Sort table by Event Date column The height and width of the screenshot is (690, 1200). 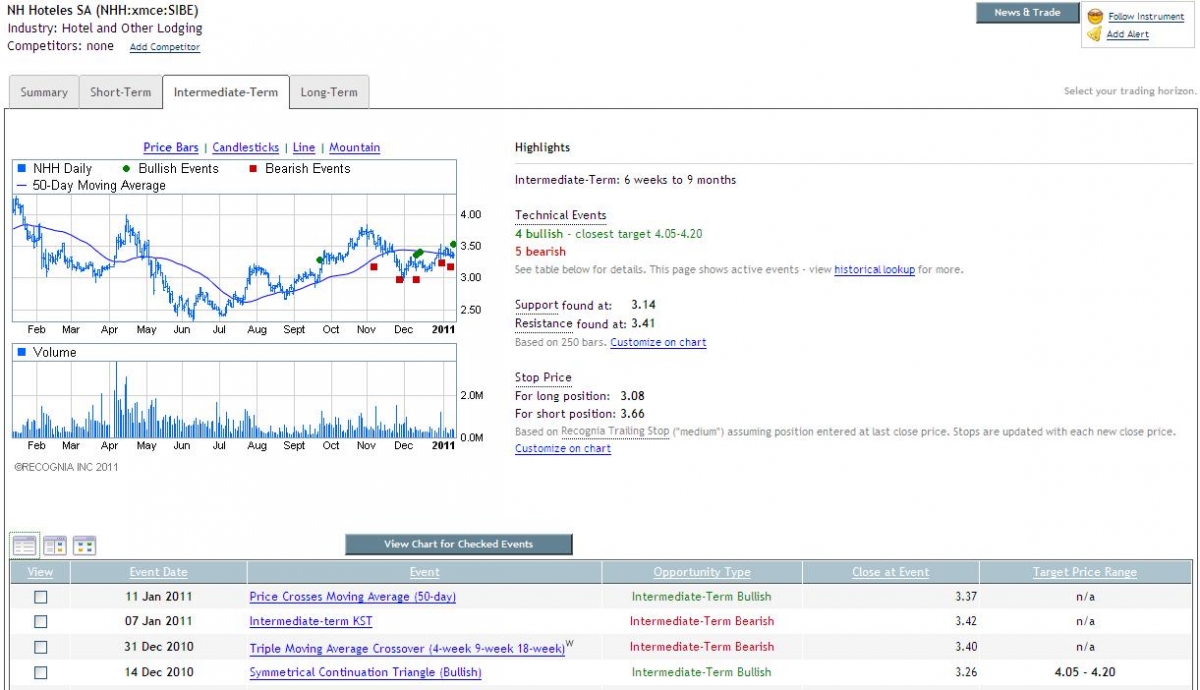[x=157, y=571]
